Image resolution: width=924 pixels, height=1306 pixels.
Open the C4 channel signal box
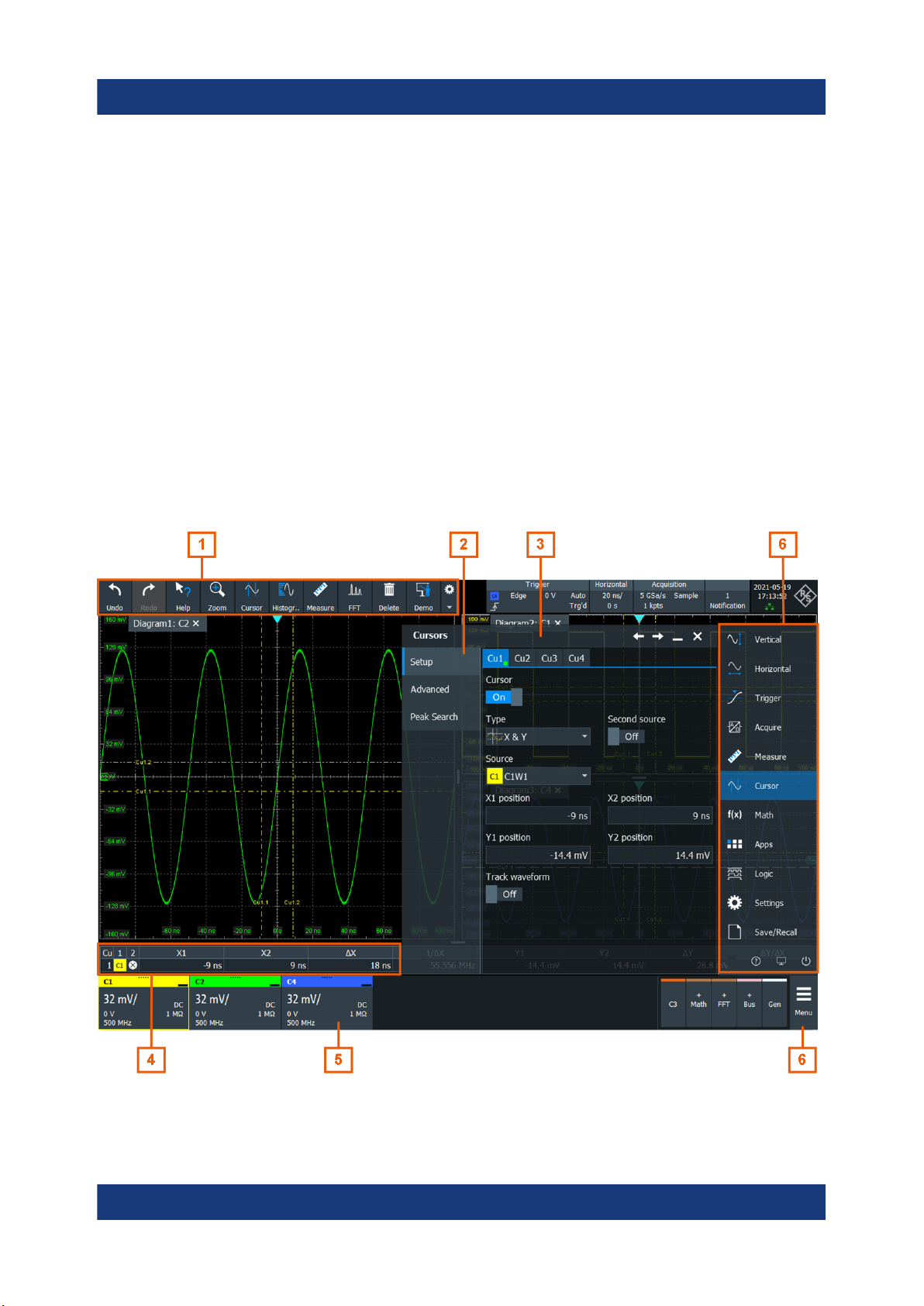coord(326,1003)
